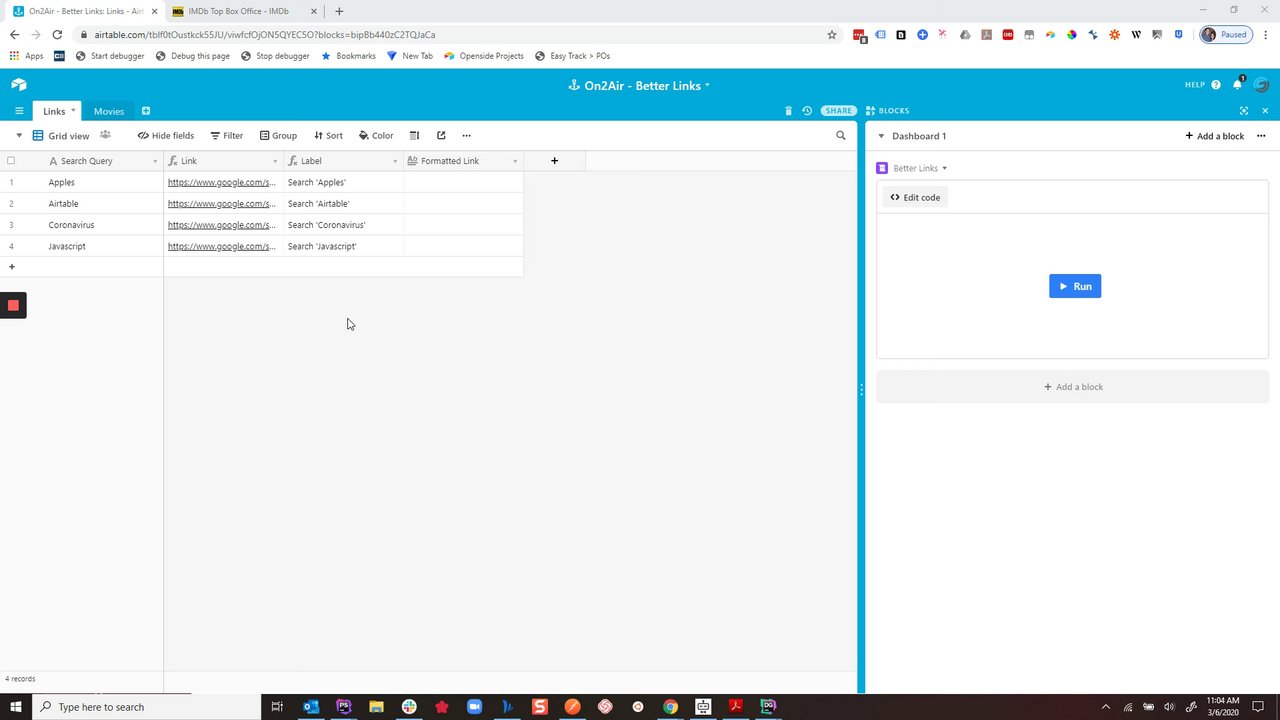Search records with magnifier icon
The height and width of the screenshot is (720, 1280).
(841, 135)
